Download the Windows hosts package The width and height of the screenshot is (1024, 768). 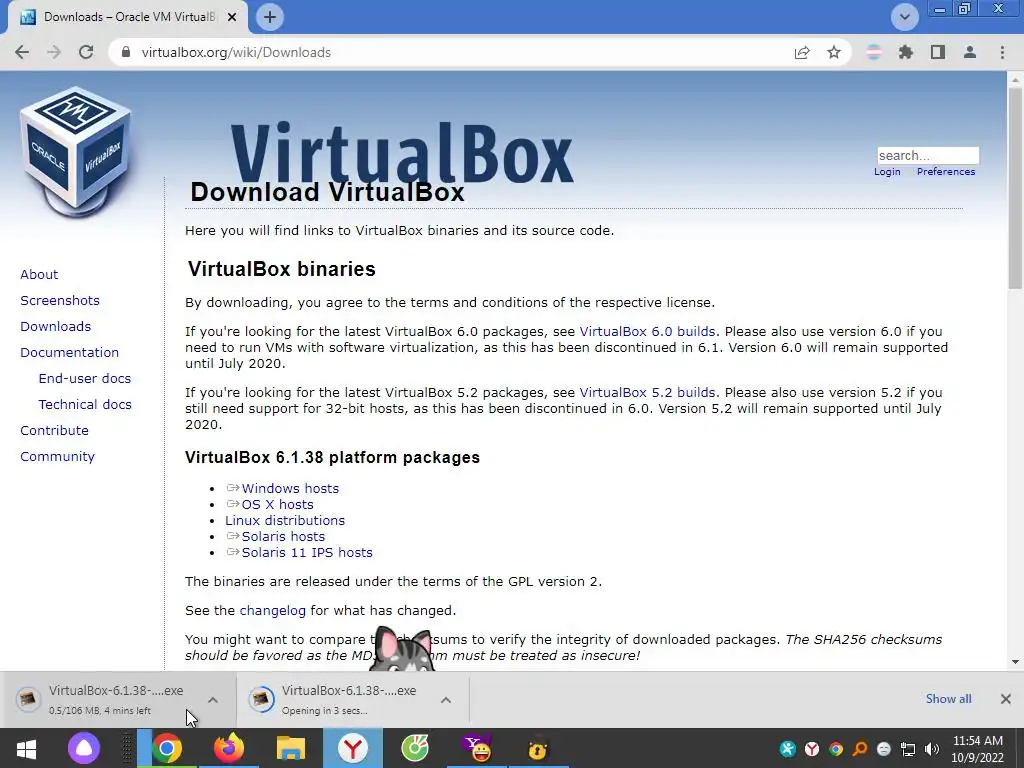(290, 488)
